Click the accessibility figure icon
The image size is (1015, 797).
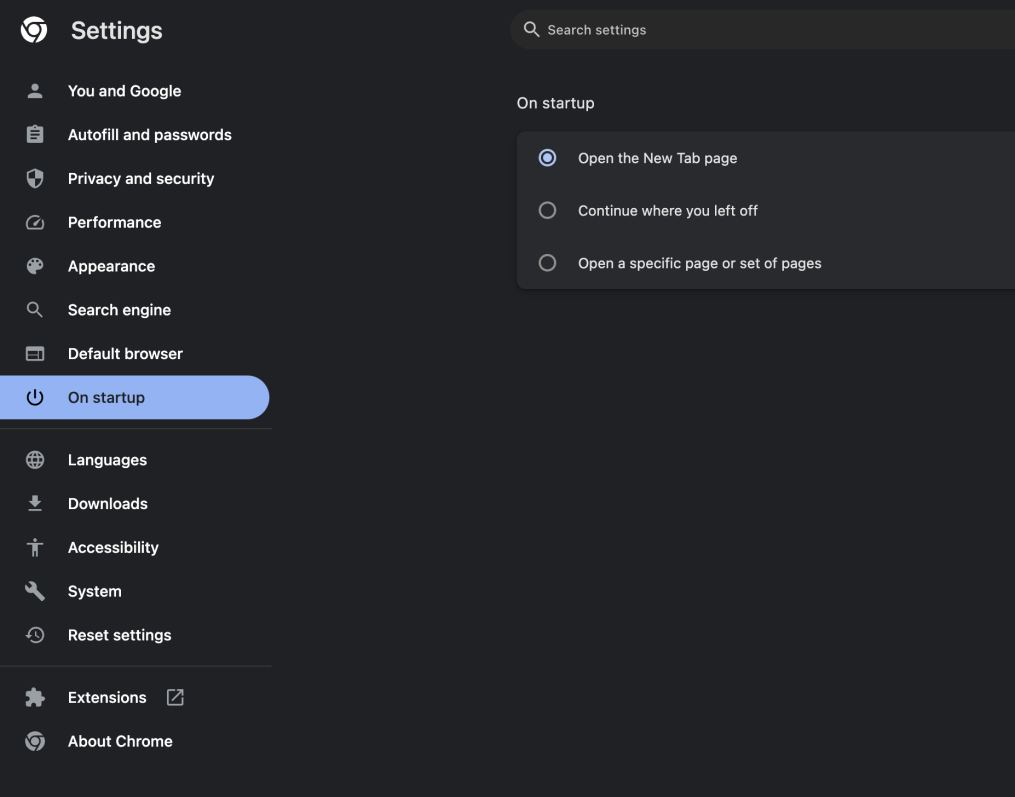(x=35, y=548)
